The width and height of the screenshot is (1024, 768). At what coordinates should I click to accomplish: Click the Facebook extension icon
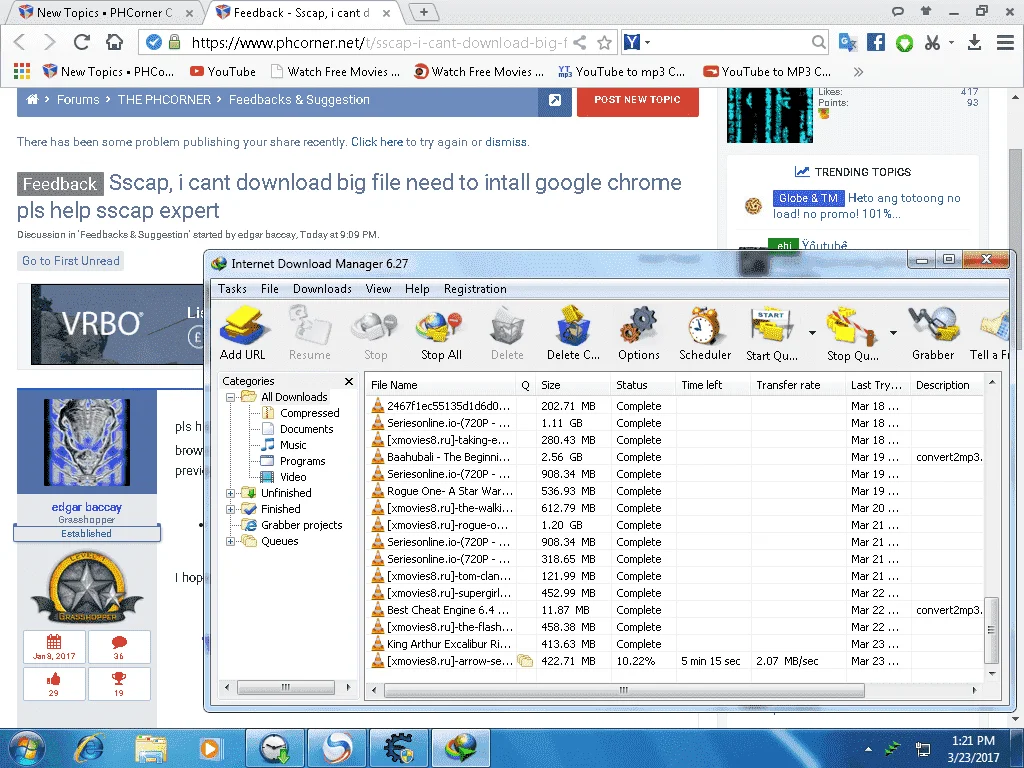click(876, 42)
